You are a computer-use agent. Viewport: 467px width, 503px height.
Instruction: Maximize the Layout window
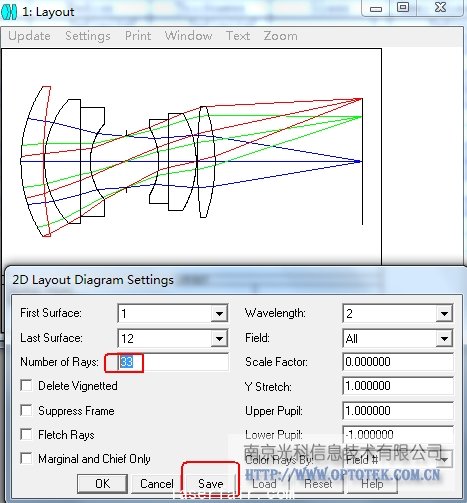403,7
